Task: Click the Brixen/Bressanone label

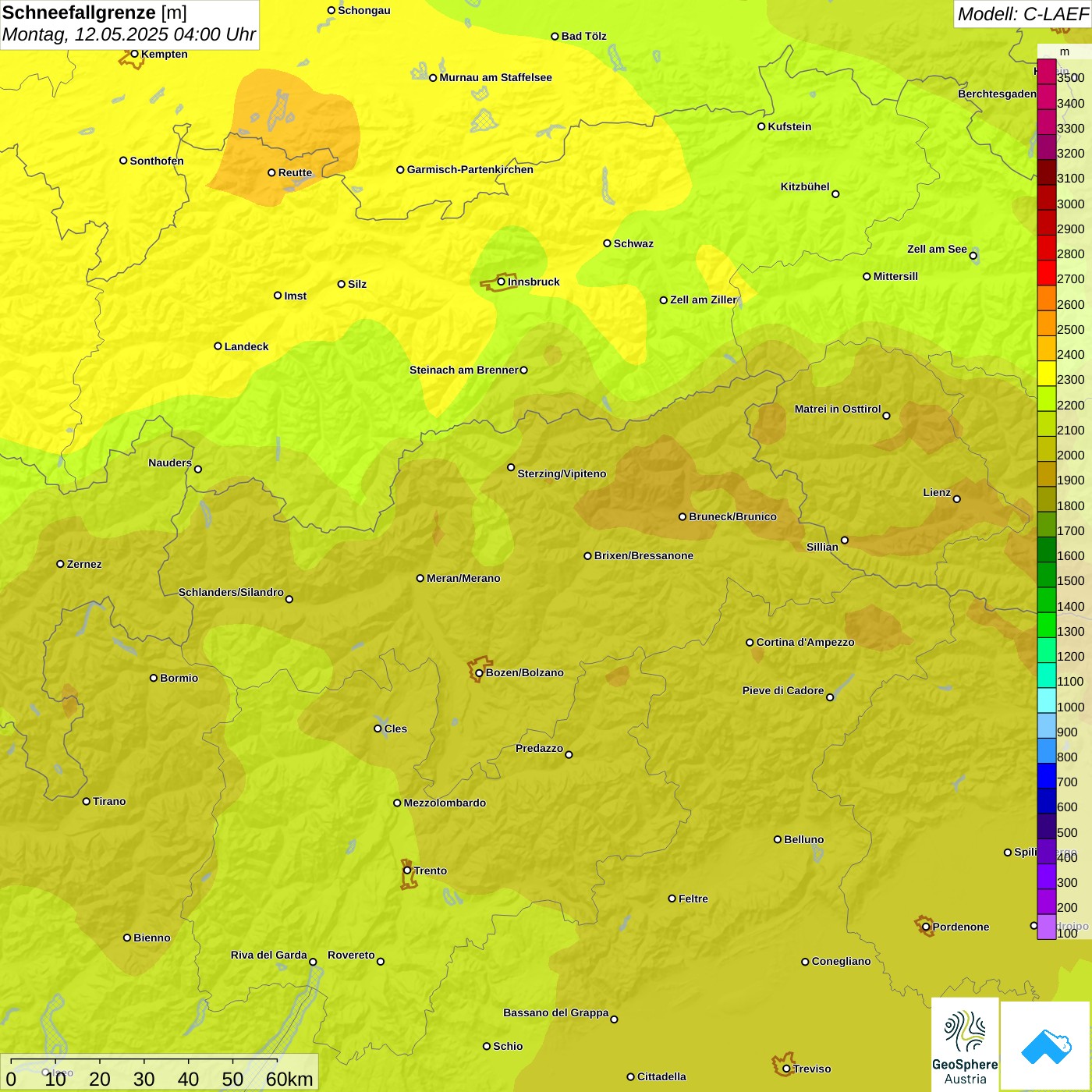Action: click(x=643, y=555)
